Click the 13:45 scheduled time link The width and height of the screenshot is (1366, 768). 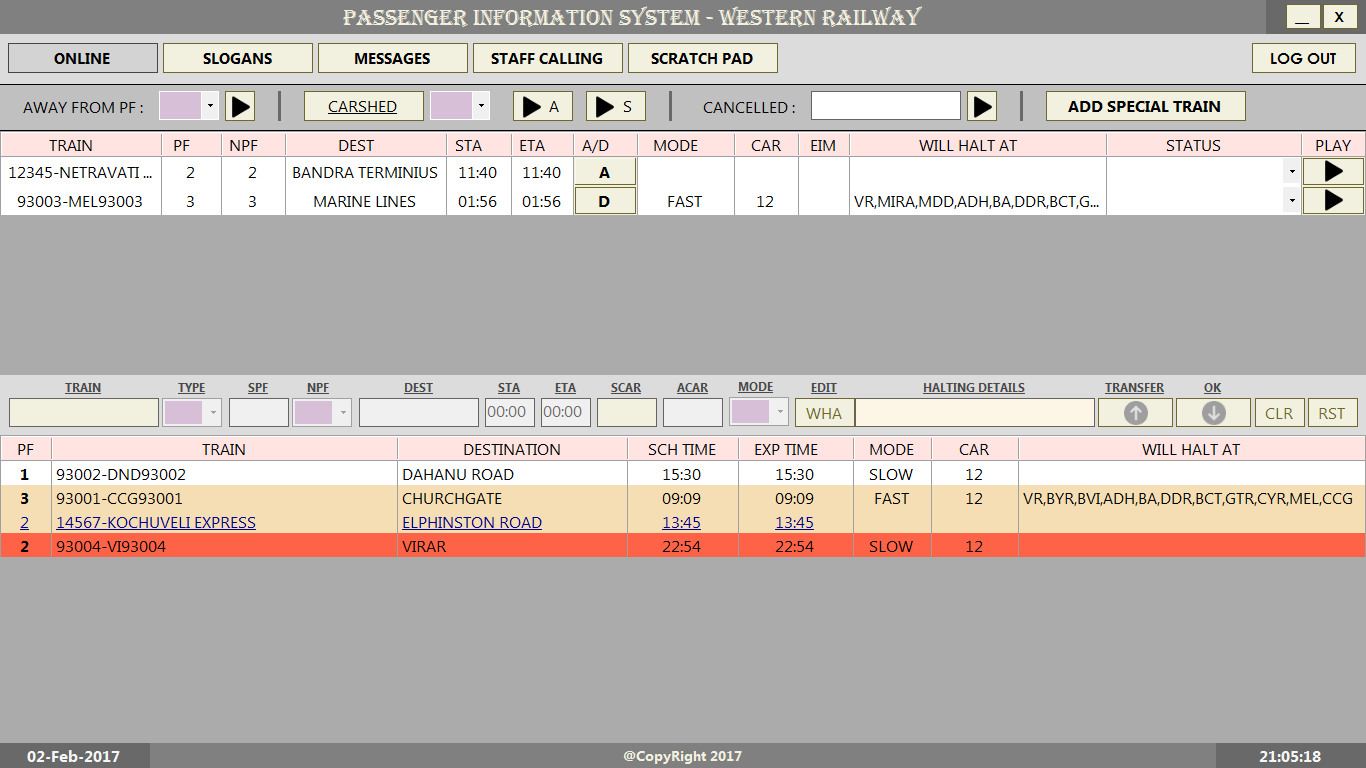[682, 522]
